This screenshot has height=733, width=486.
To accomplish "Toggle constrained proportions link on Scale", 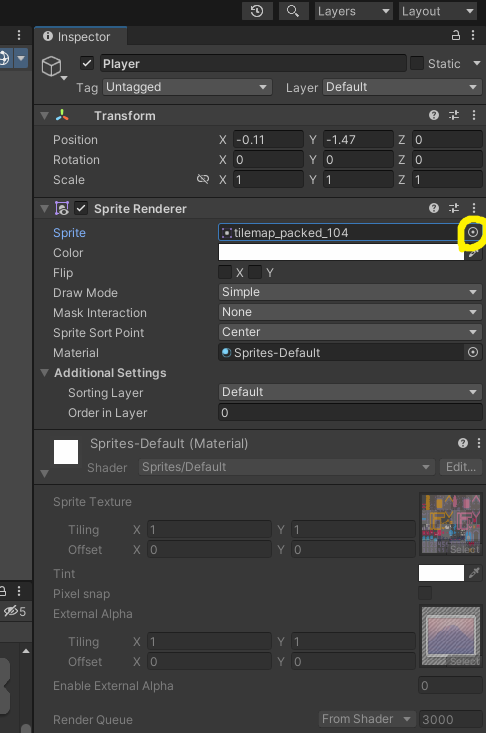I will point(203,179).
